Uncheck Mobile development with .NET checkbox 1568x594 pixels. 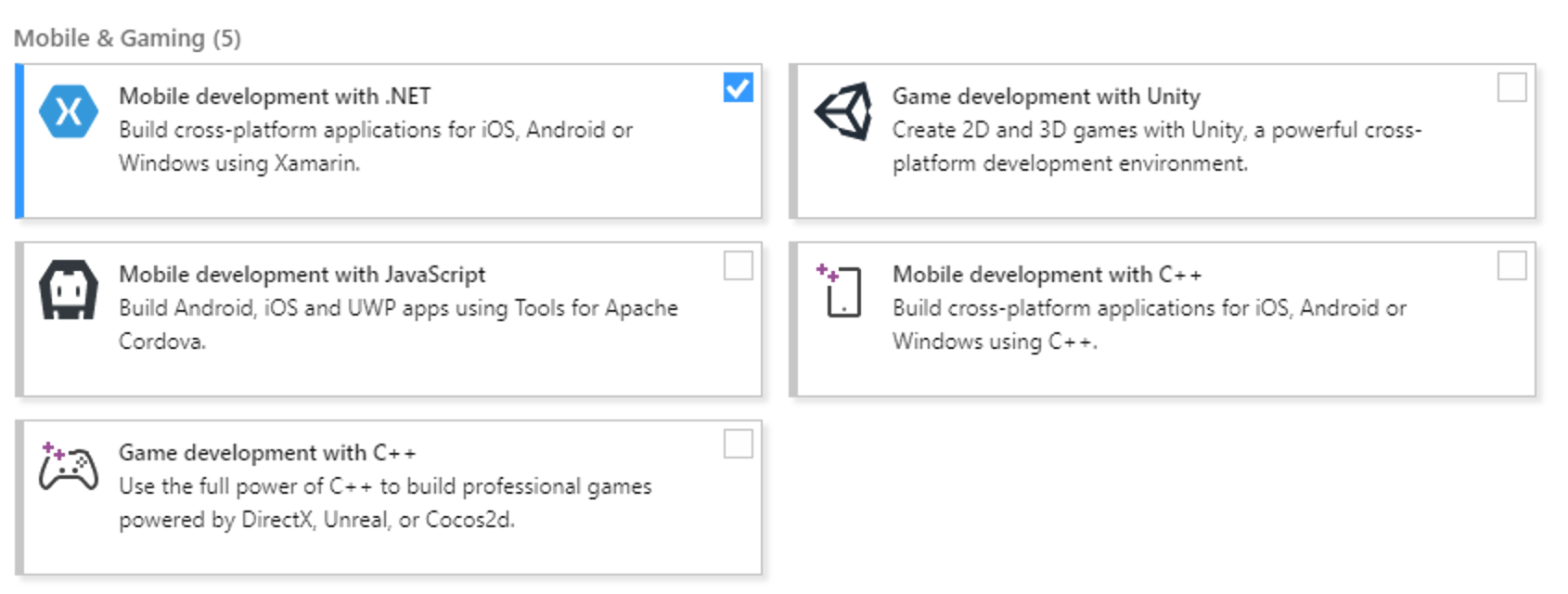(739, 88)
